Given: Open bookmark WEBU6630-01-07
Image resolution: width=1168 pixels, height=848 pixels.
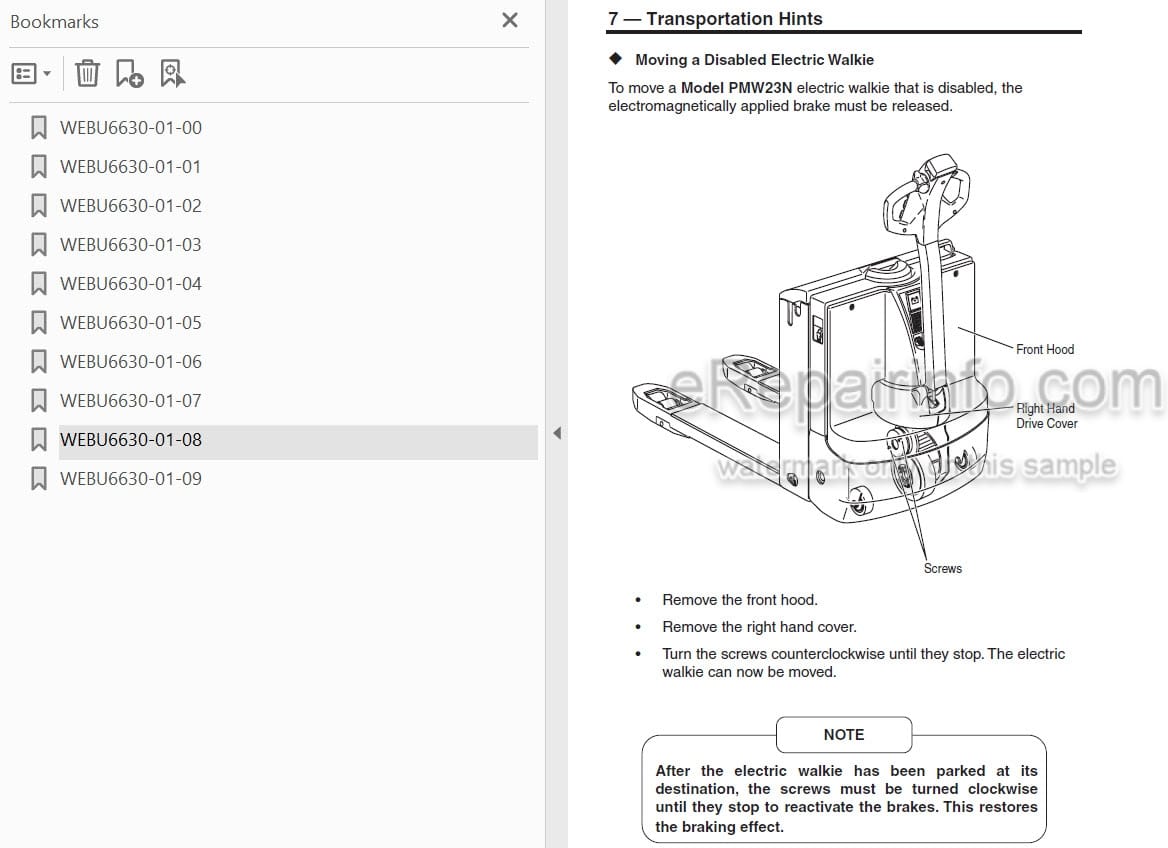Looking at the screenshot, I should tap(130, 401).
